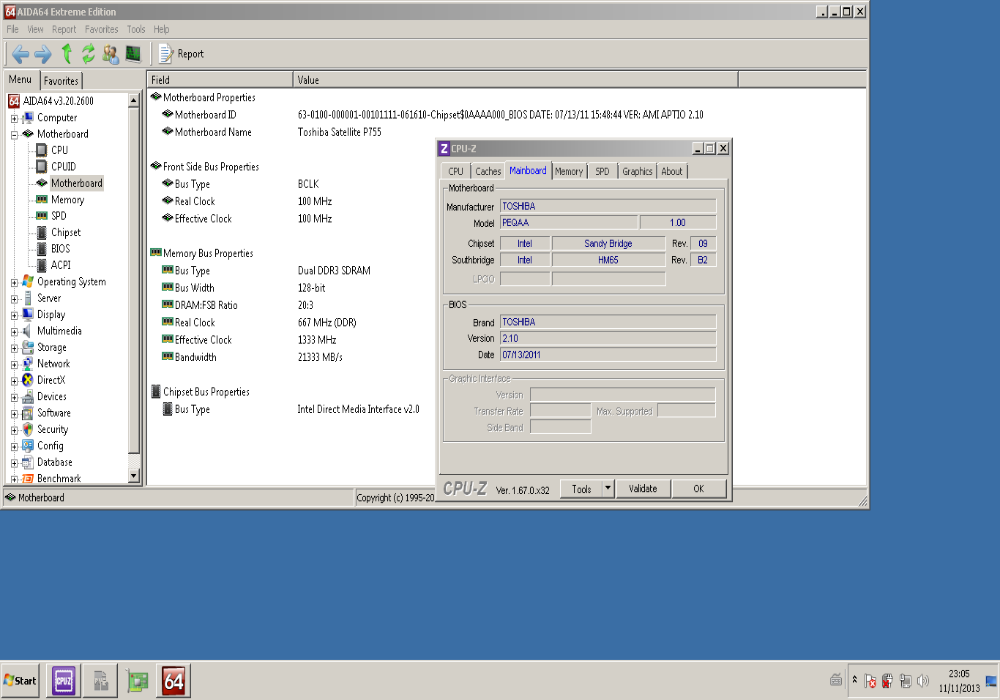This screenshot has width=1000, height=700.
Task: Open the Report wizard button
Action: pos(181,54)
